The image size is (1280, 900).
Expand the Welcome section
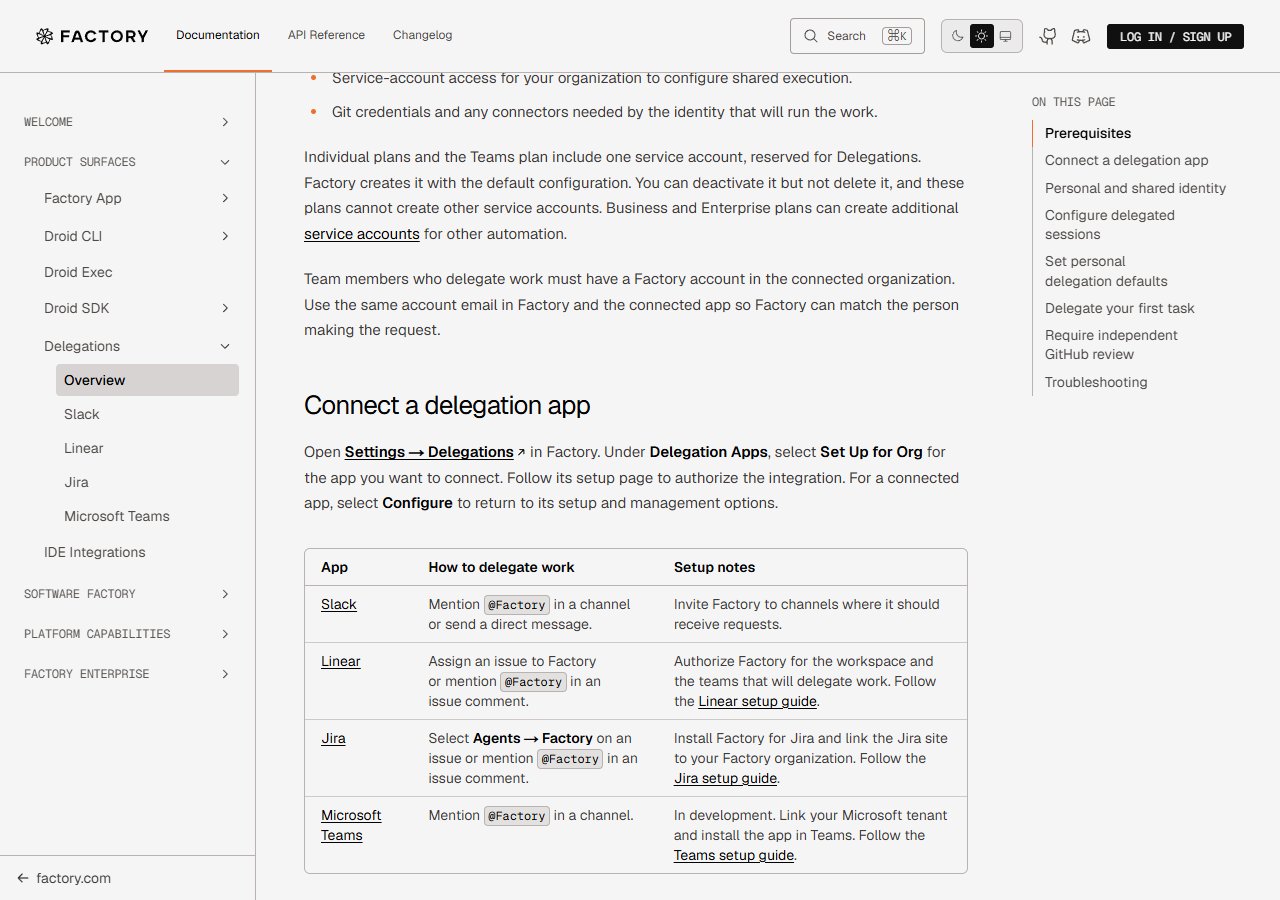coord(127,122)
